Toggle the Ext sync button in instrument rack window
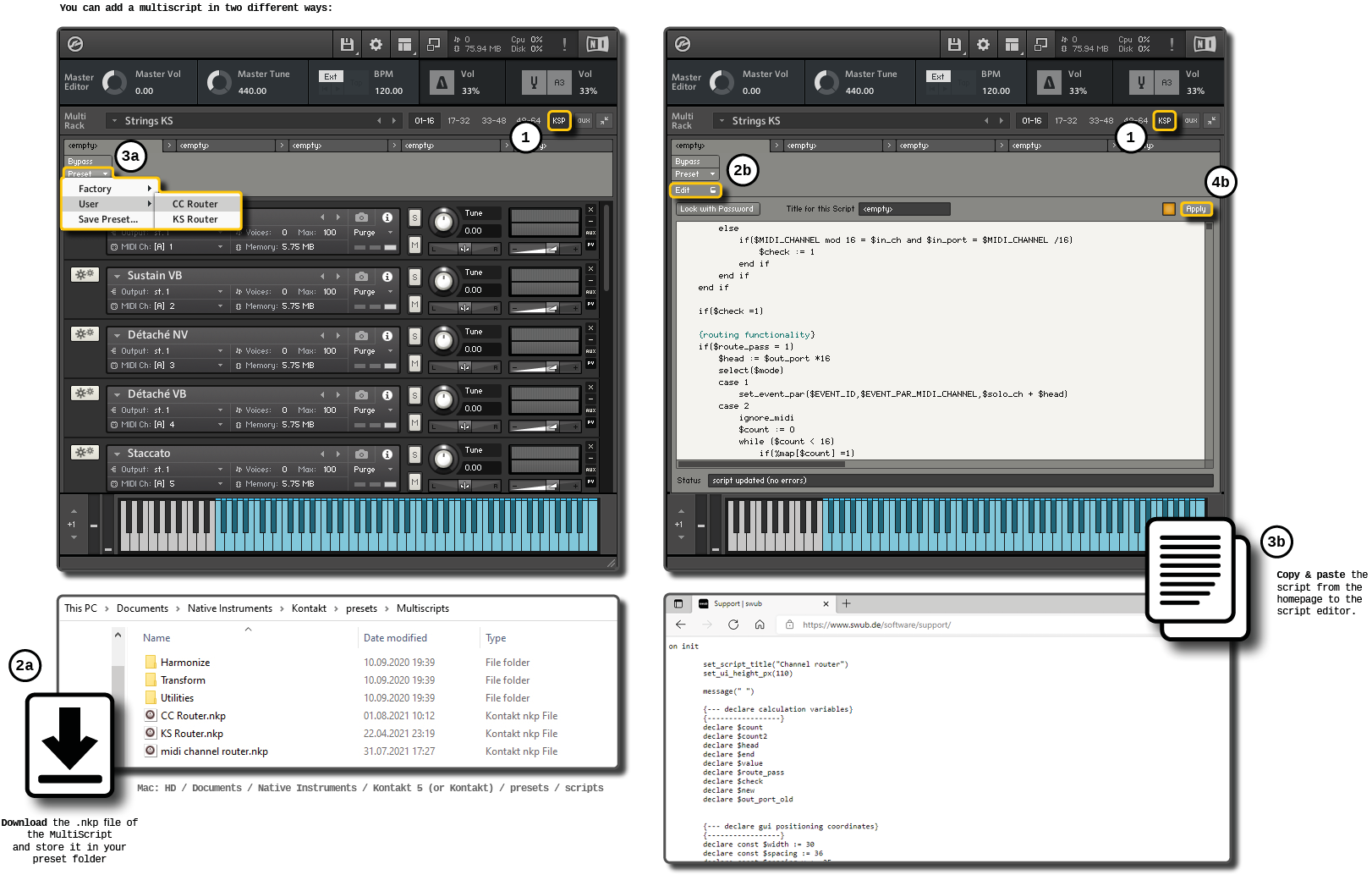1372x875 pixels. (x=331, y=76)
